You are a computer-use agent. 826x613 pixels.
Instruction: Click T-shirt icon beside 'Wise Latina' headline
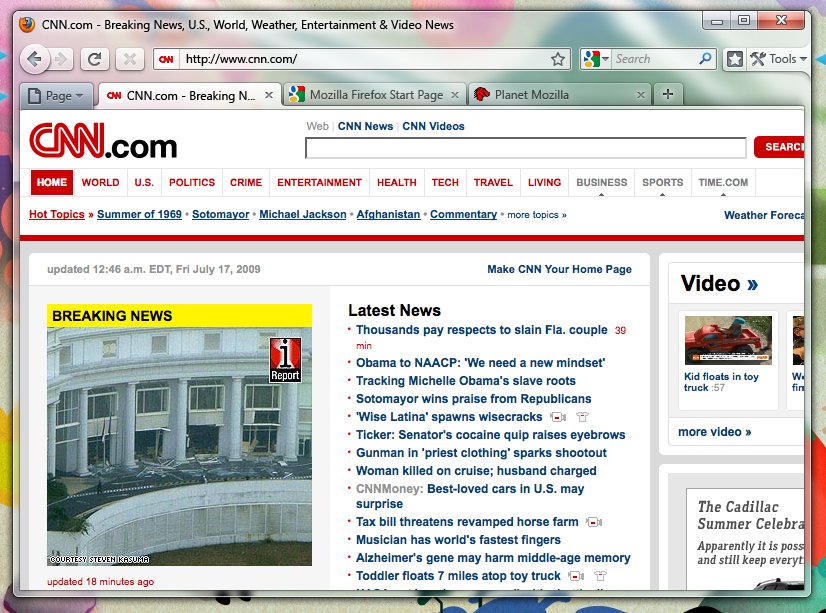(x=582, y=417)
